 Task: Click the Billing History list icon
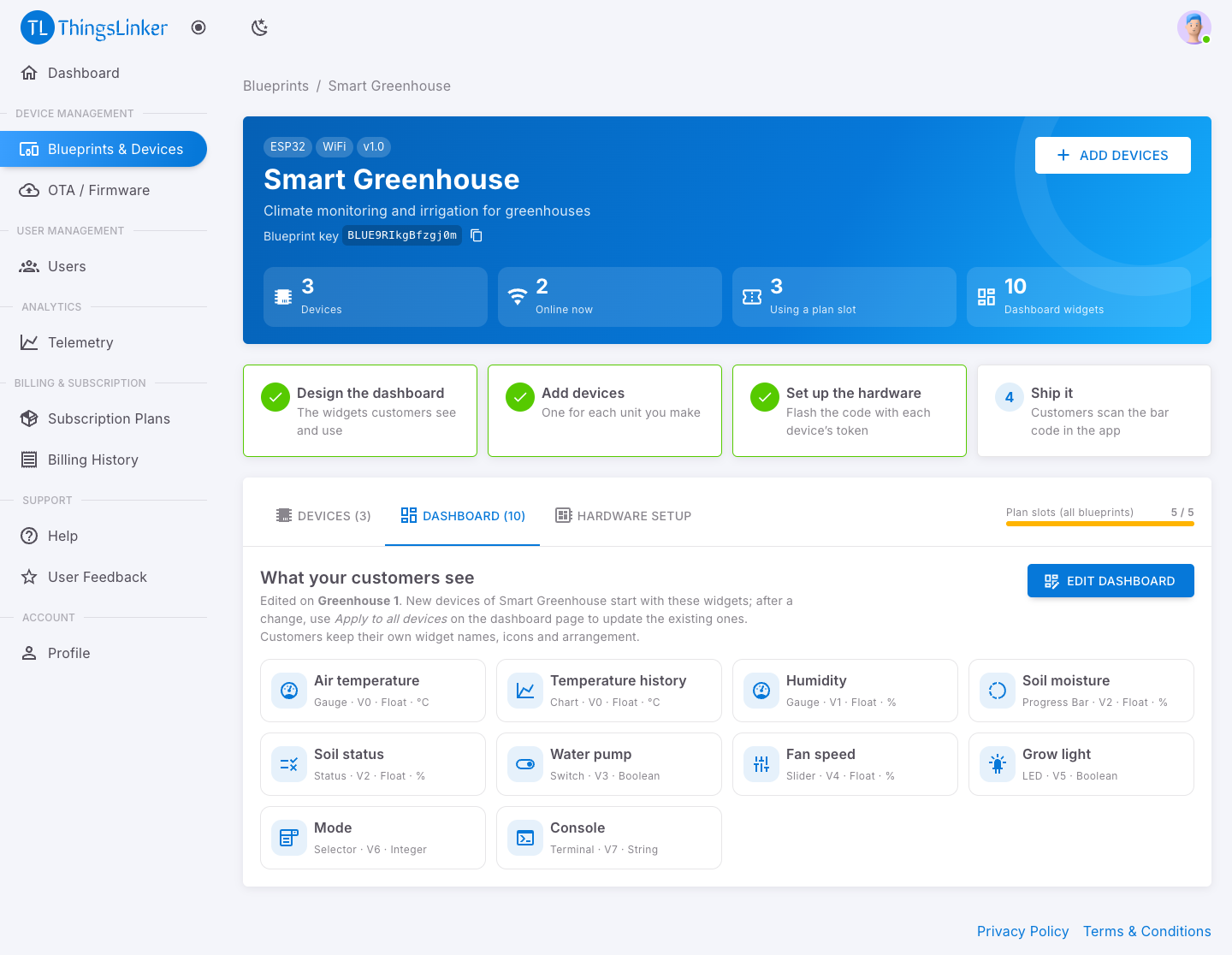click(x=29, y=460)
